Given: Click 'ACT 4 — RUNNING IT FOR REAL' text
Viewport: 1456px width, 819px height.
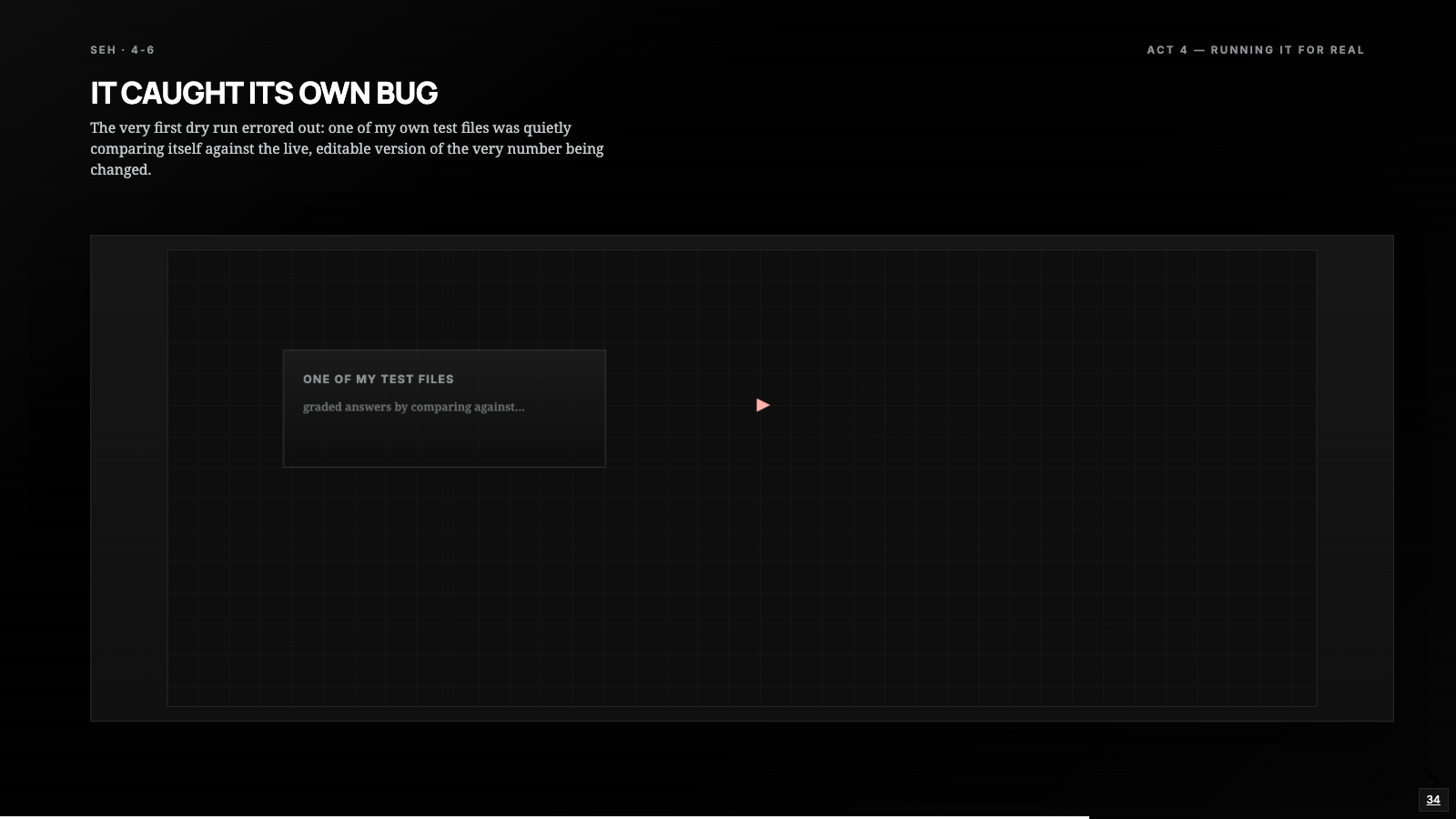Looking at the screenshot, I should click(1256, 50).
